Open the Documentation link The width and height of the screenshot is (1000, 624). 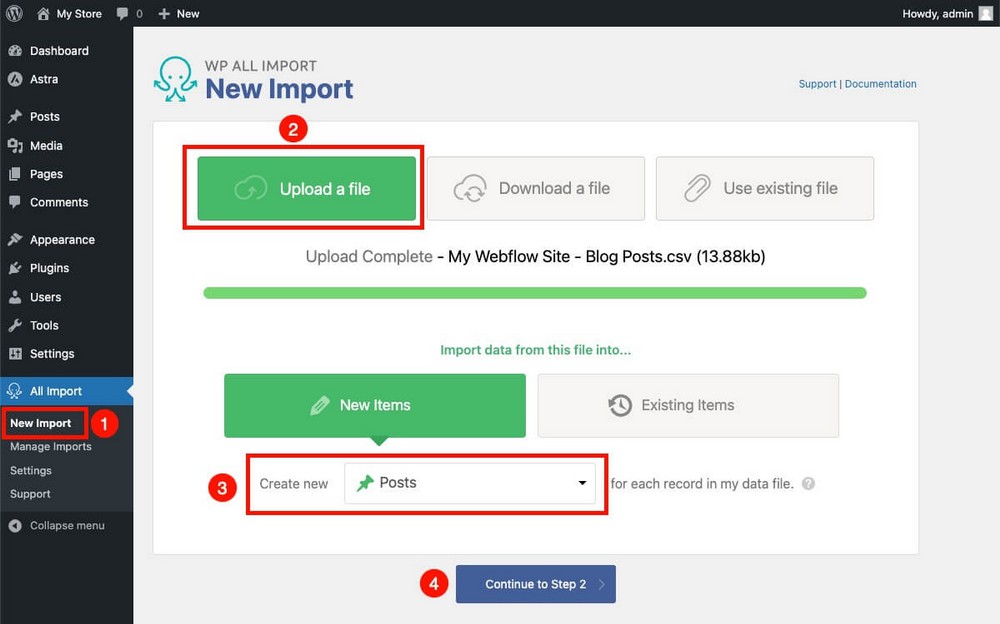tap(880, 84)
